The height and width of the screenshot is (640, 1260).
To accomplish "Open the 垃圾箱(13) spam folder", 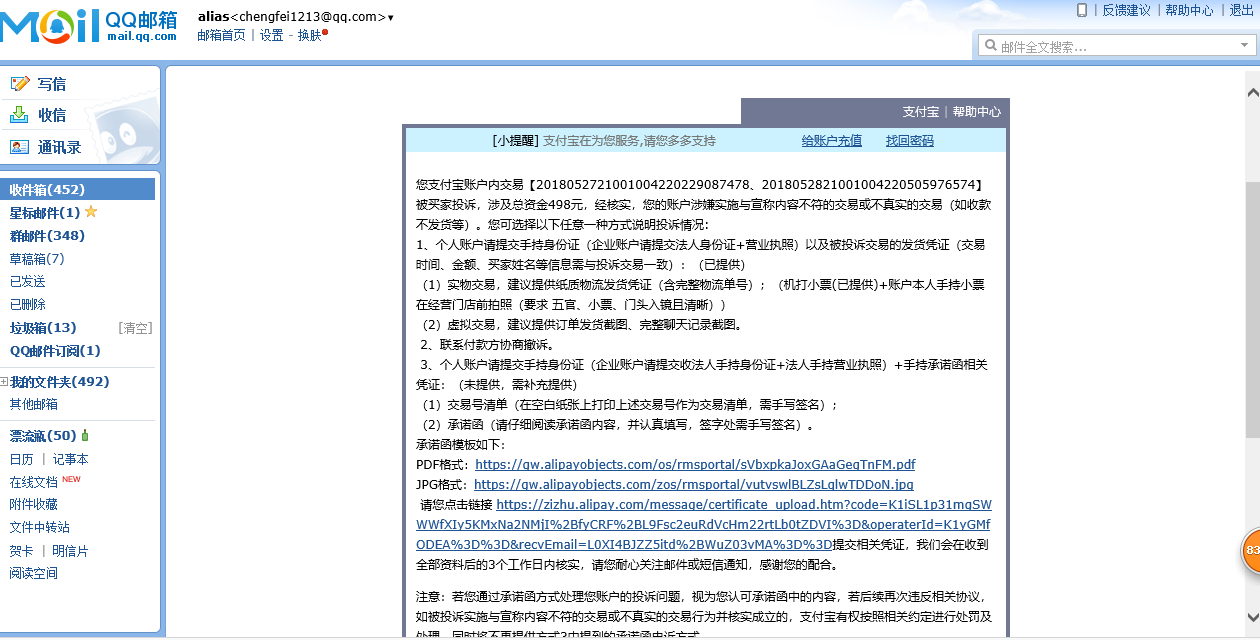I will tap(43, 328).
